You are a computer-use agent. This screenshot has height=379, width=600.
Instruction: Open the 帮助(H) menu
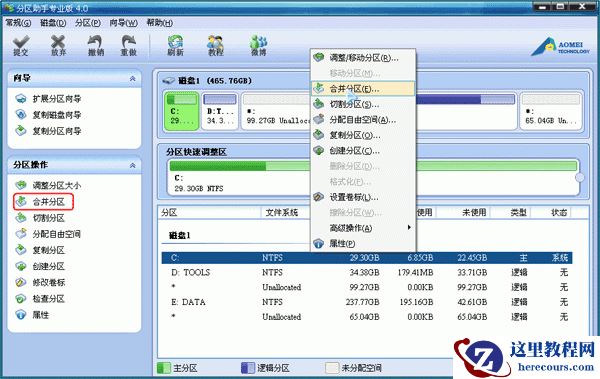pyautogui.click(x=160, y=23)
